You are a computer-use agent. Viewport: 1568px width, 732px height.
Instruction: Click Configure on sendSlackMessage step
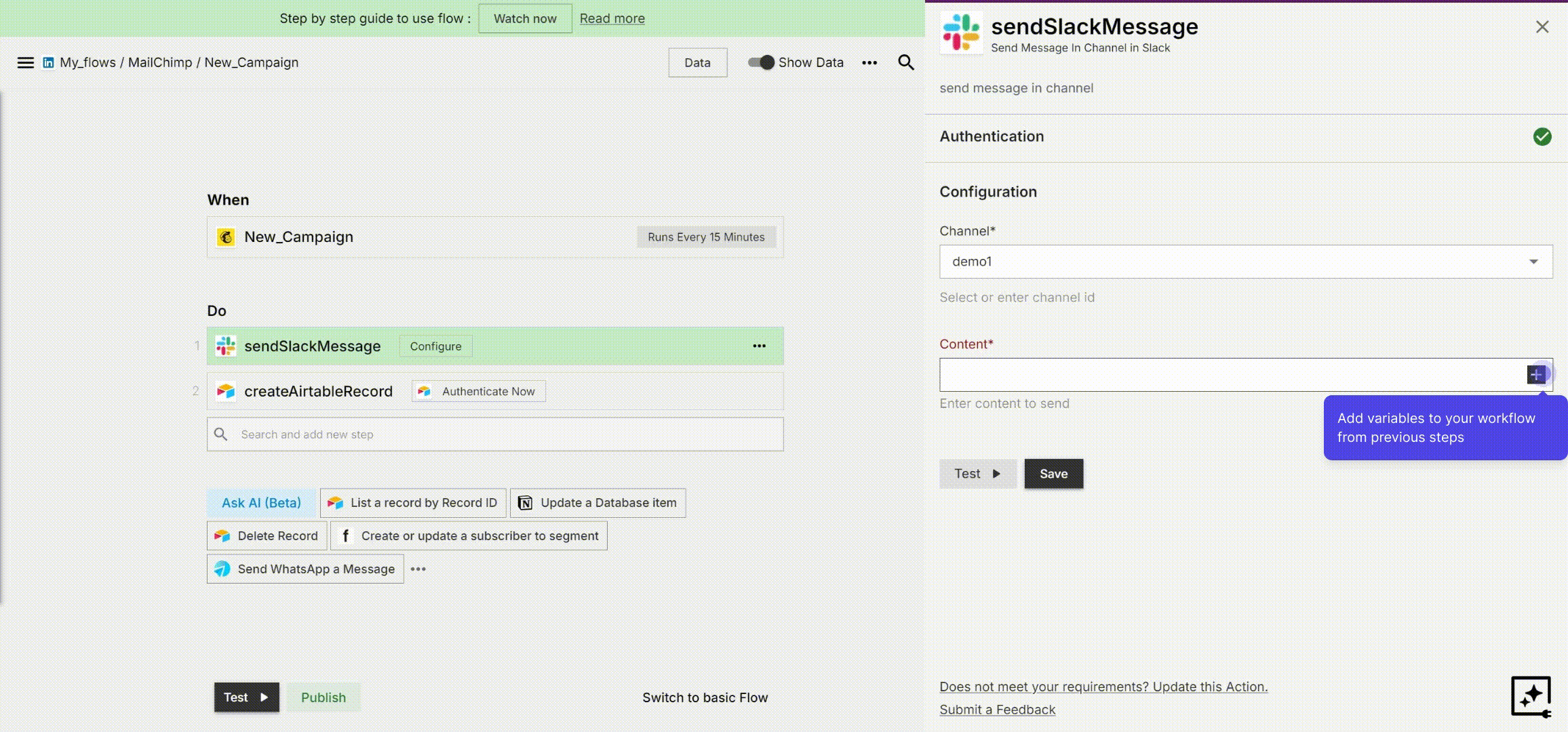click(x=435, y=346)
